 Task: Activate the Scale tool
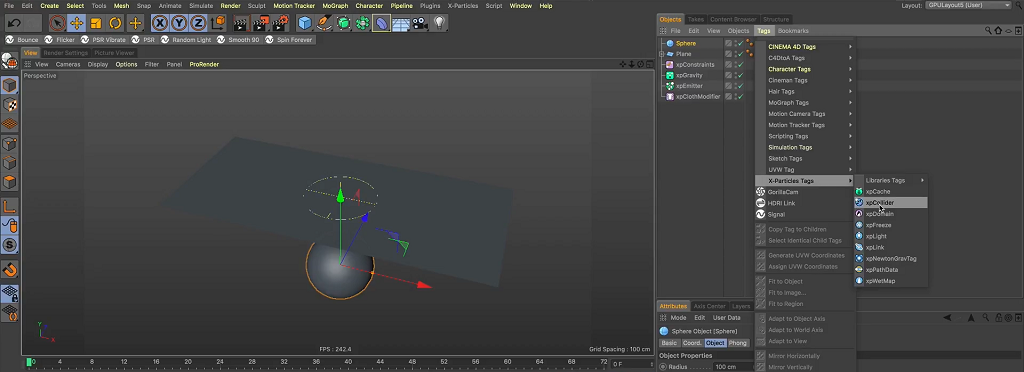pyautogui.click(x=96, y=23)
